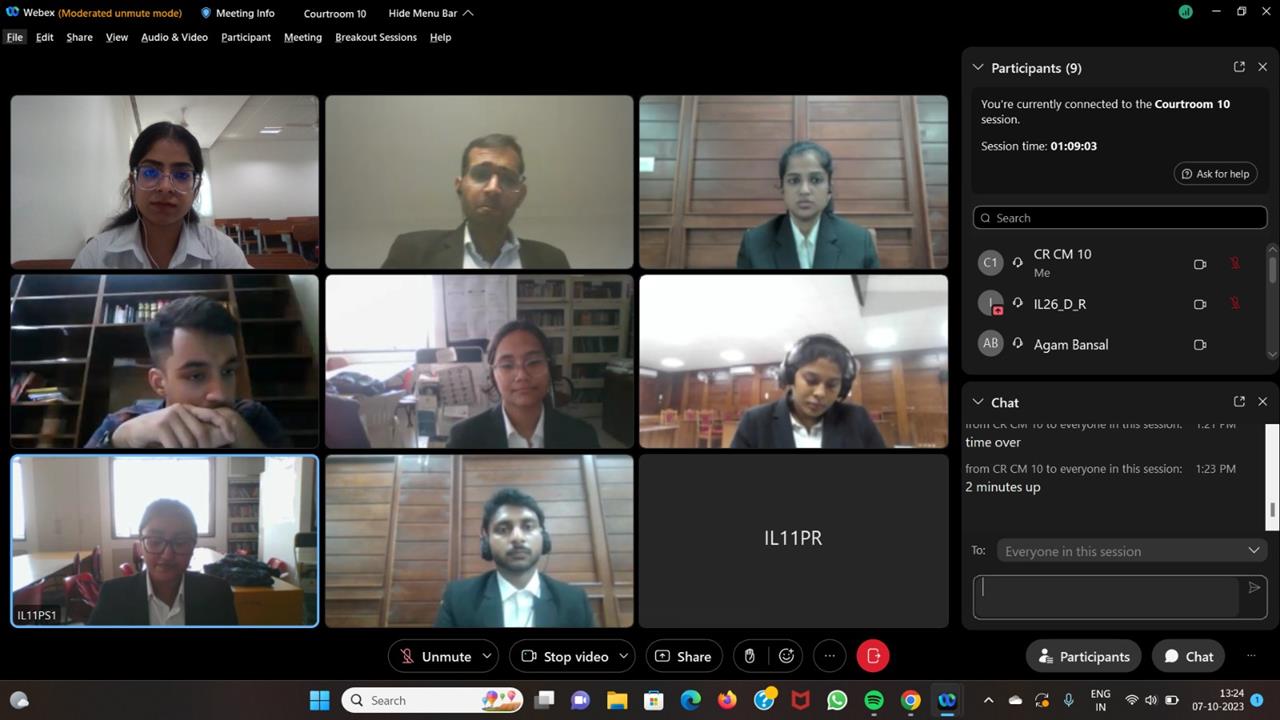Close the Participants panel
The image size is (1280, 720).
click(1262, 67)
